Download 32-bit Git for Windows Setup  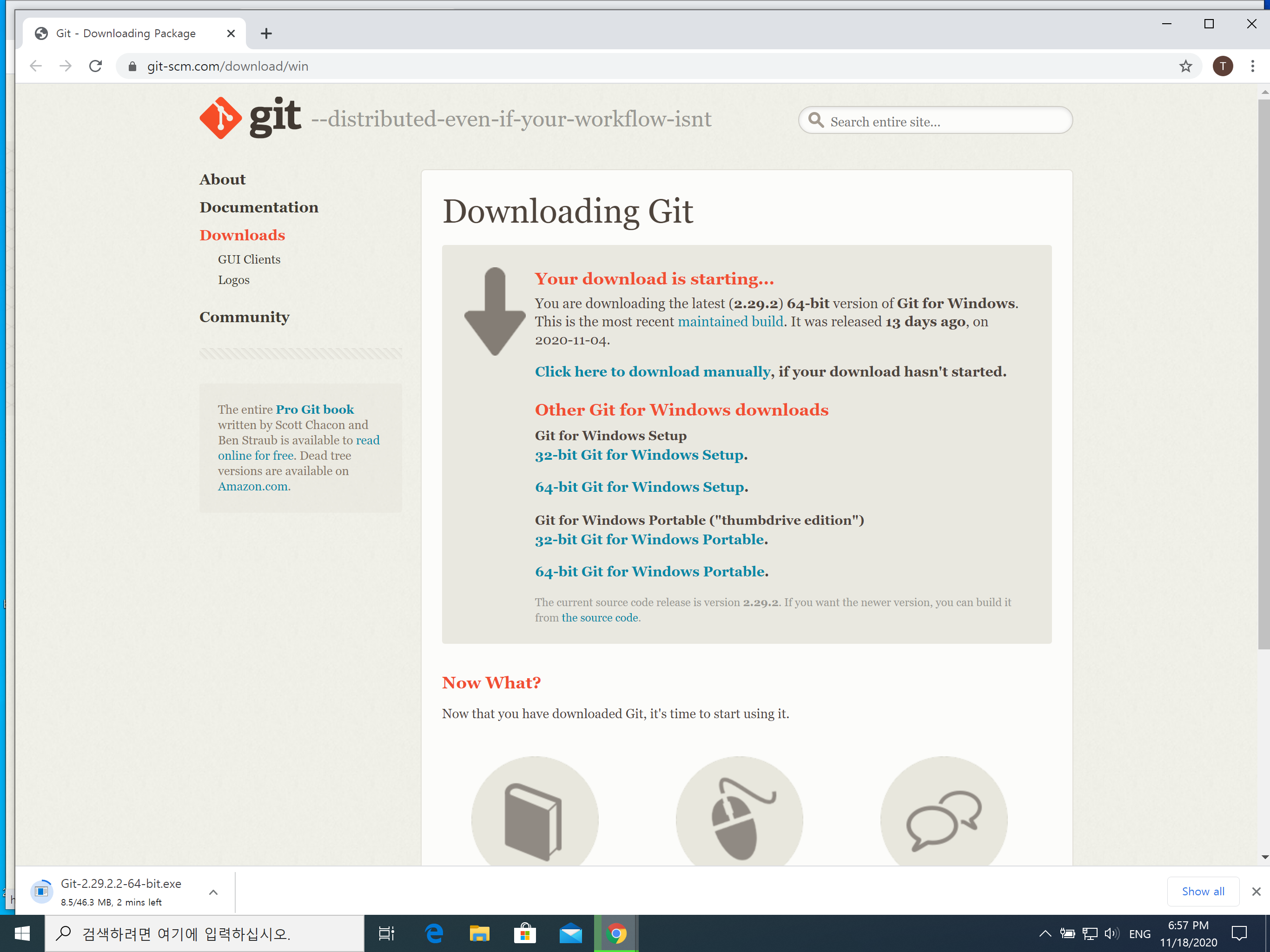(x=640, y=455)
